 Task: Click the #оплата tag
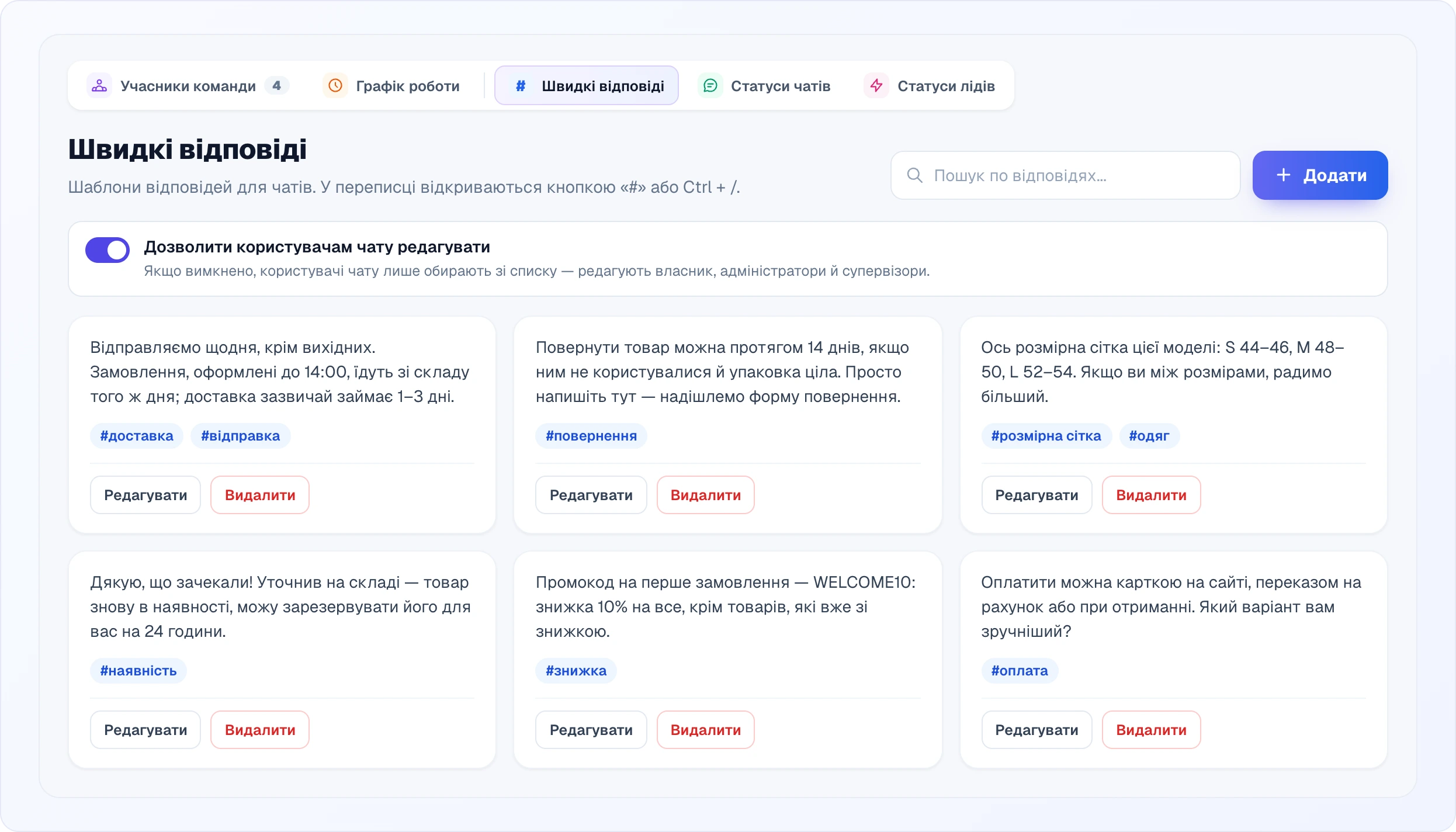click(1020, 671)
